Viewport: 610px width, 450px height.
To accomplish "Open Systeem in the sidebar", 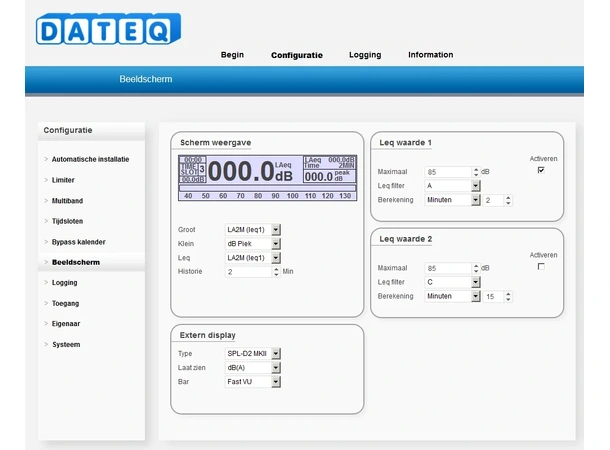I will [x=66, y=345].
